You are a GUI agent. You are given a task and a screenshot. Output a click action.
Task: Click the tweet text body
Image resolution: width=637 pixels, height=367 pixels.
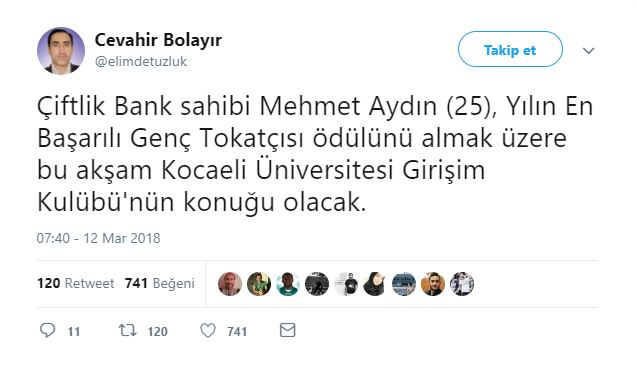tap(315, 154)
